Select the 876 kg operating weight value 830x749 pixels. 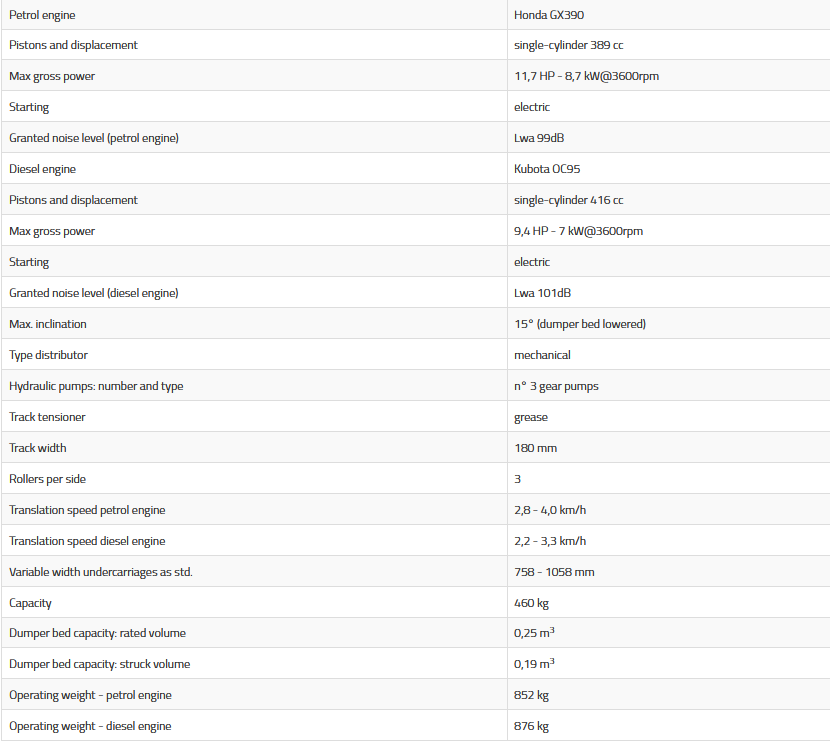click(531, 726)
